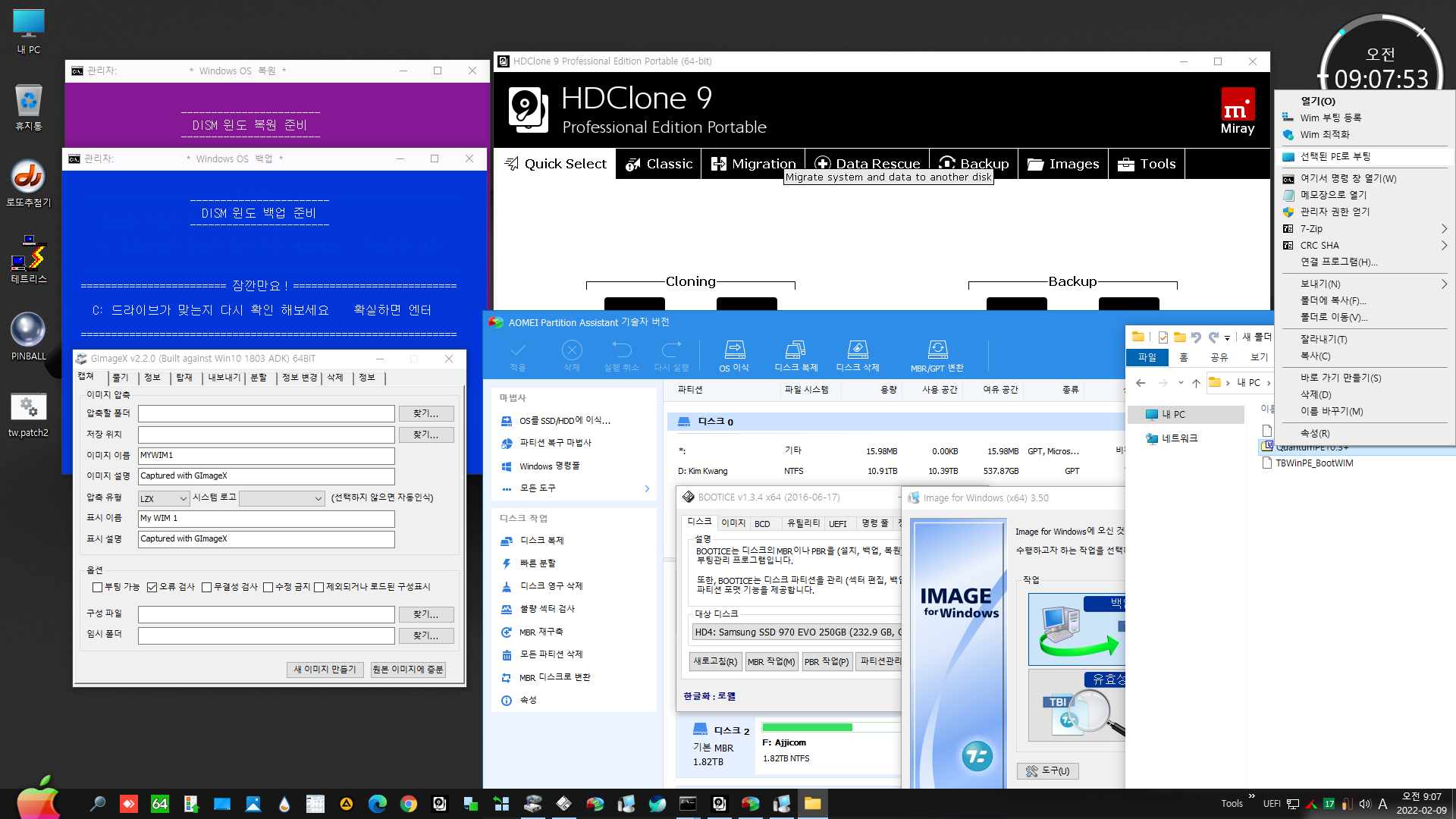Open the 시스템 로고 dropdown in GImageX
Screen dimensions: 1456x819
(282, 498)
